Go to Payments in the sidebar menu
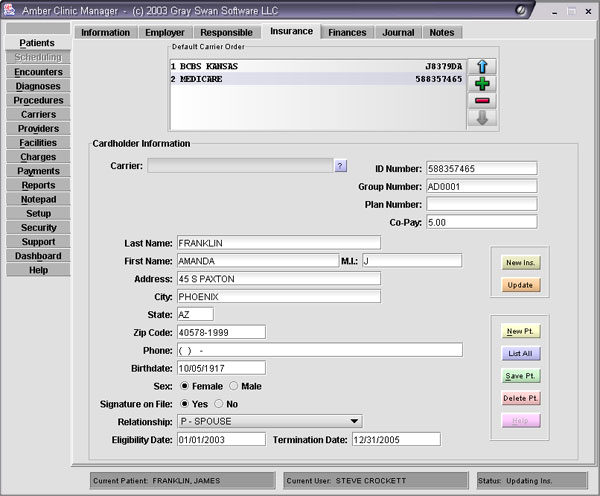 [38, 171]
